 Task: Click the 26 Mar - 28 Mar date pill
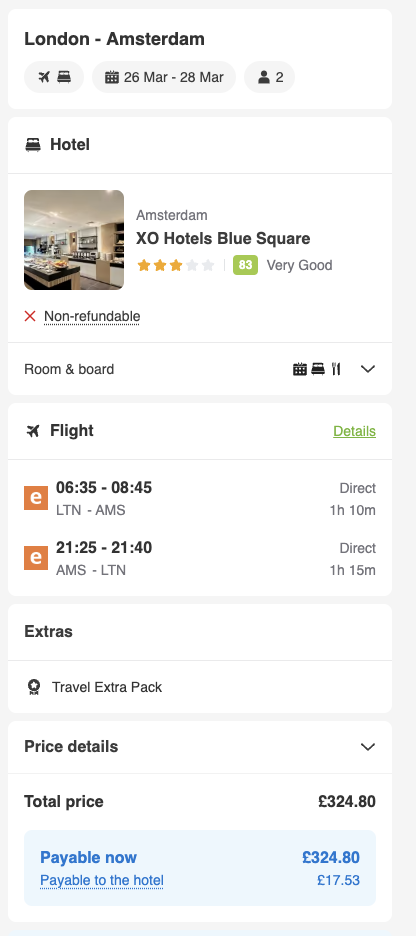(164, 77)
